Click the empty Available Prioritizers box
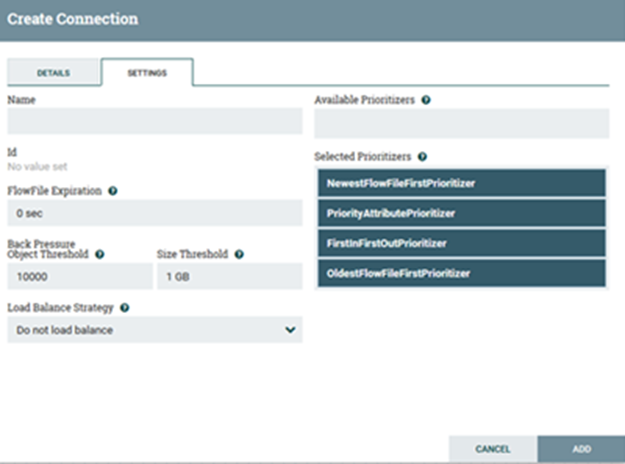Screen dimensions: 625x464 click(x=461, y=124)
